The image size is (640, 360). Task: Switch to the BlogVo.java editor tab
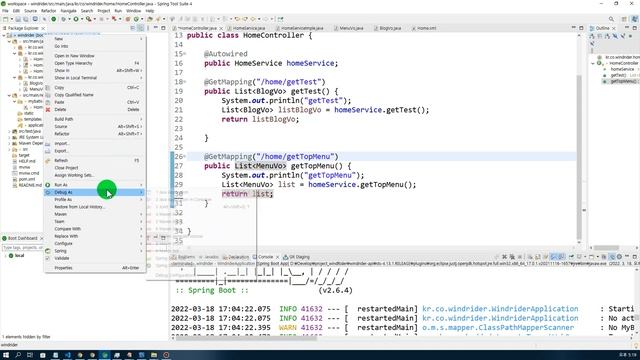pos(388,28)
